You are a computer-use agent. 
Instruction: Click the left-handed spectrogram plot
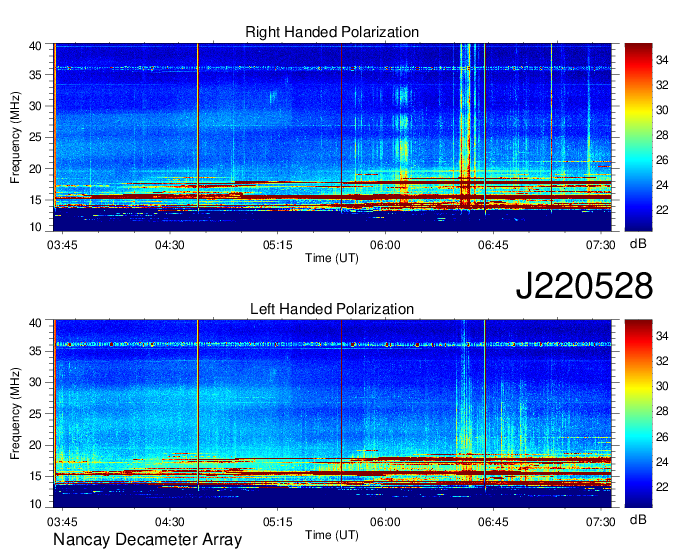tap(332, 414)
